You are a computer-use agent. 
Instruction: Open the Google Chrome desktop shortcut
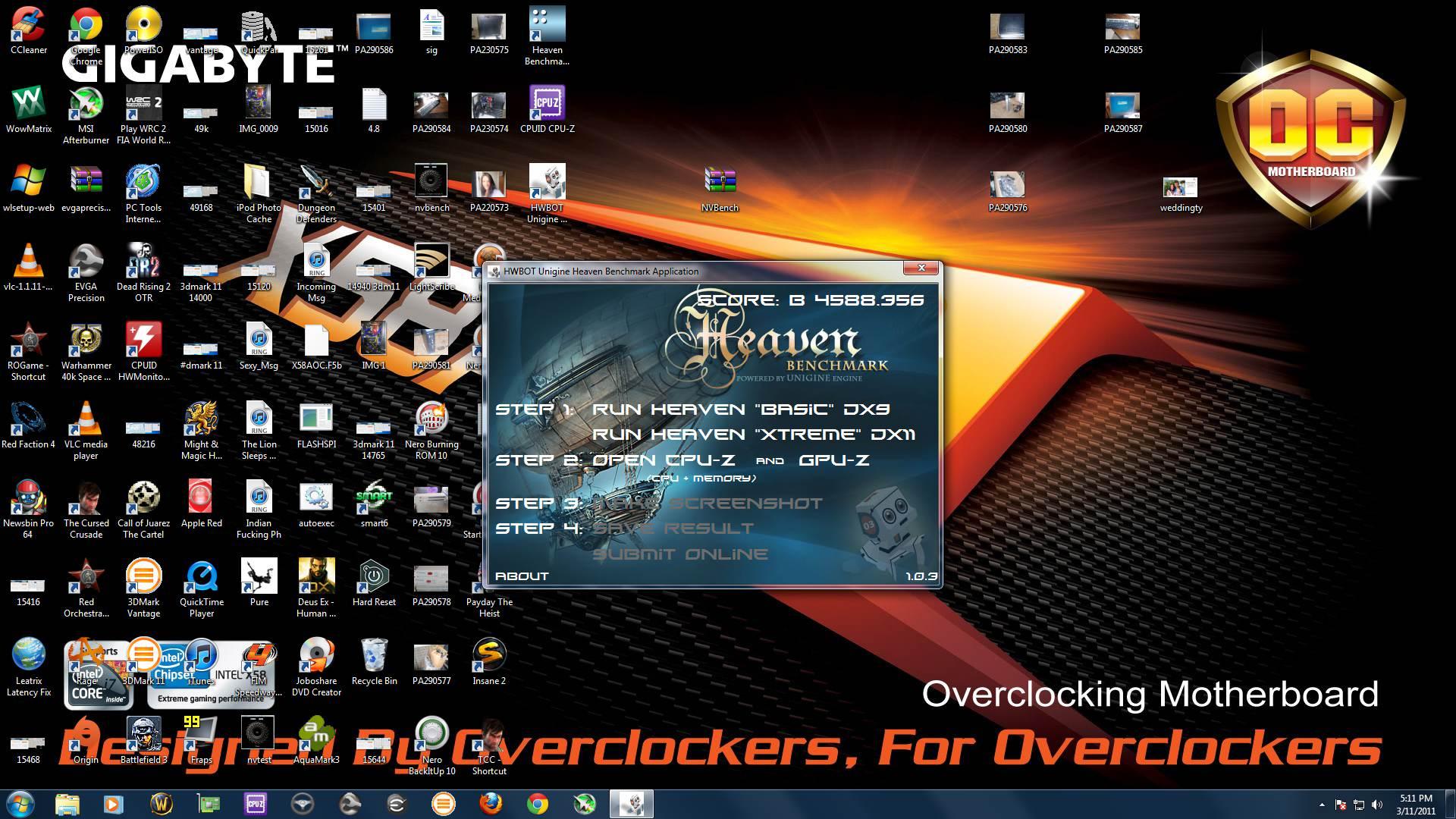[86, 36]
